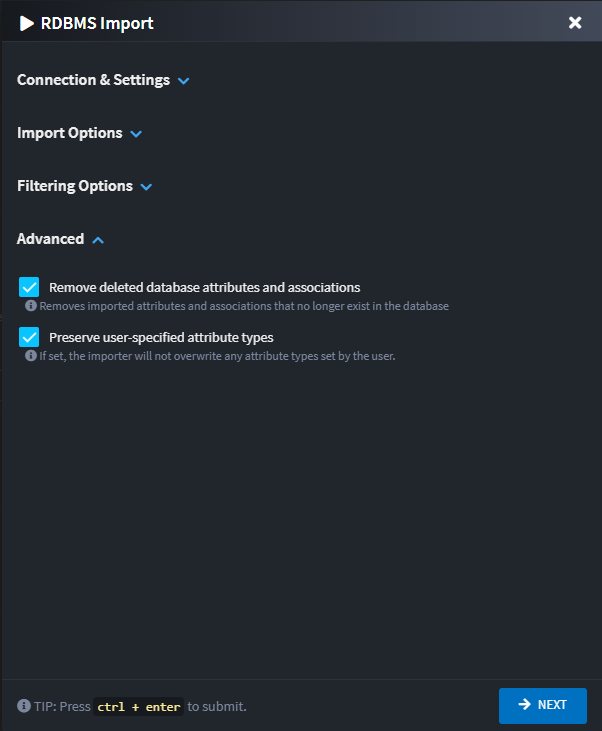This screenshot has width=602, height=731.
Task: Expand the Filtering Options chevron
Action: point(146,187)
